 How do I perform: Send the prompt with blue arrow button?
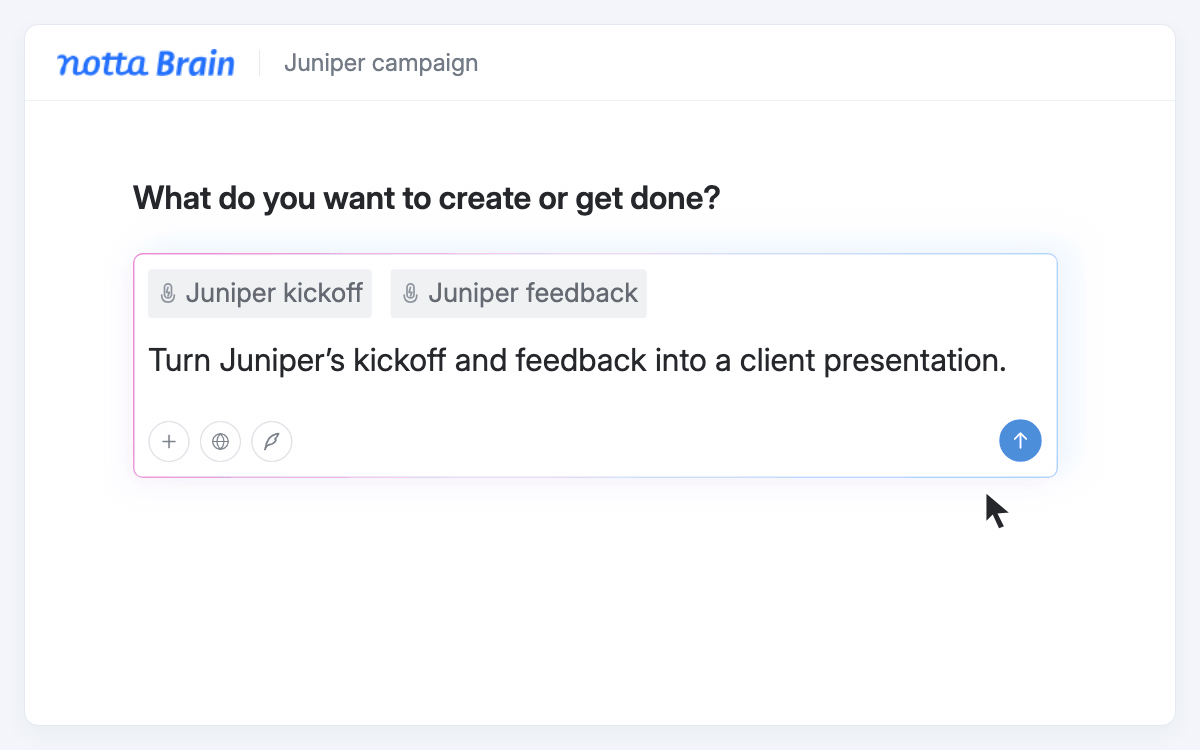pos(1020,440)
